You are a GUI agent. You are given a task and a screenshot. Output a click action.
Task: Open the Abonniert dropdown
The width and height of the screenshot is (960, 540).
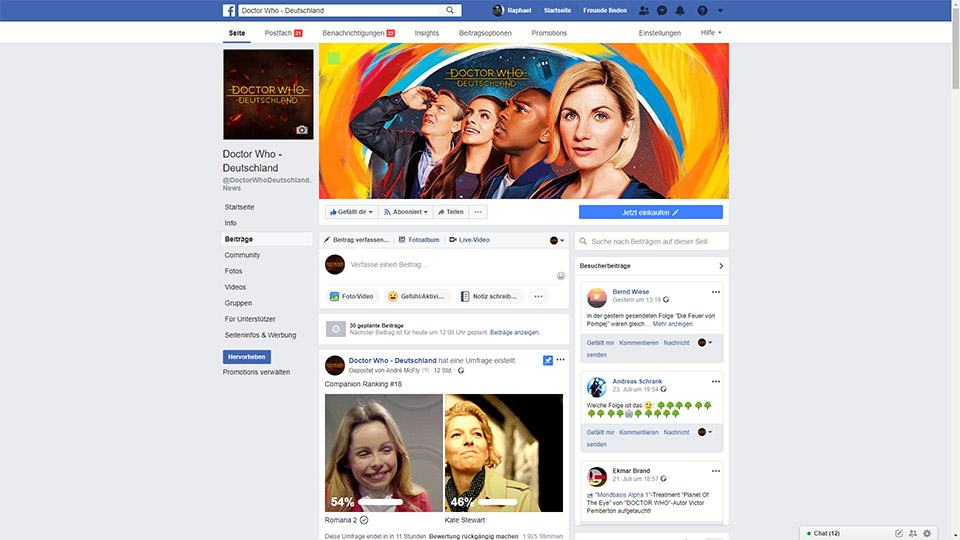[x=406, y=212]
